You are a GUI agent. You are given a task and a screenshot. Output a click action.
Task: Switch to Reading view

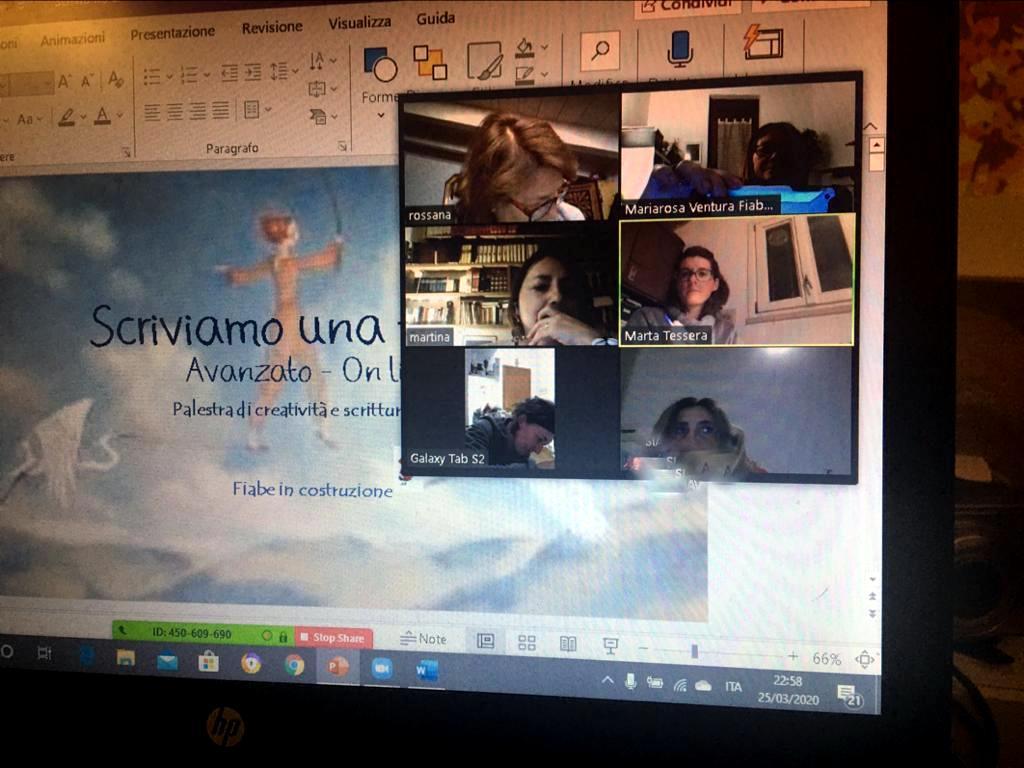568,644
